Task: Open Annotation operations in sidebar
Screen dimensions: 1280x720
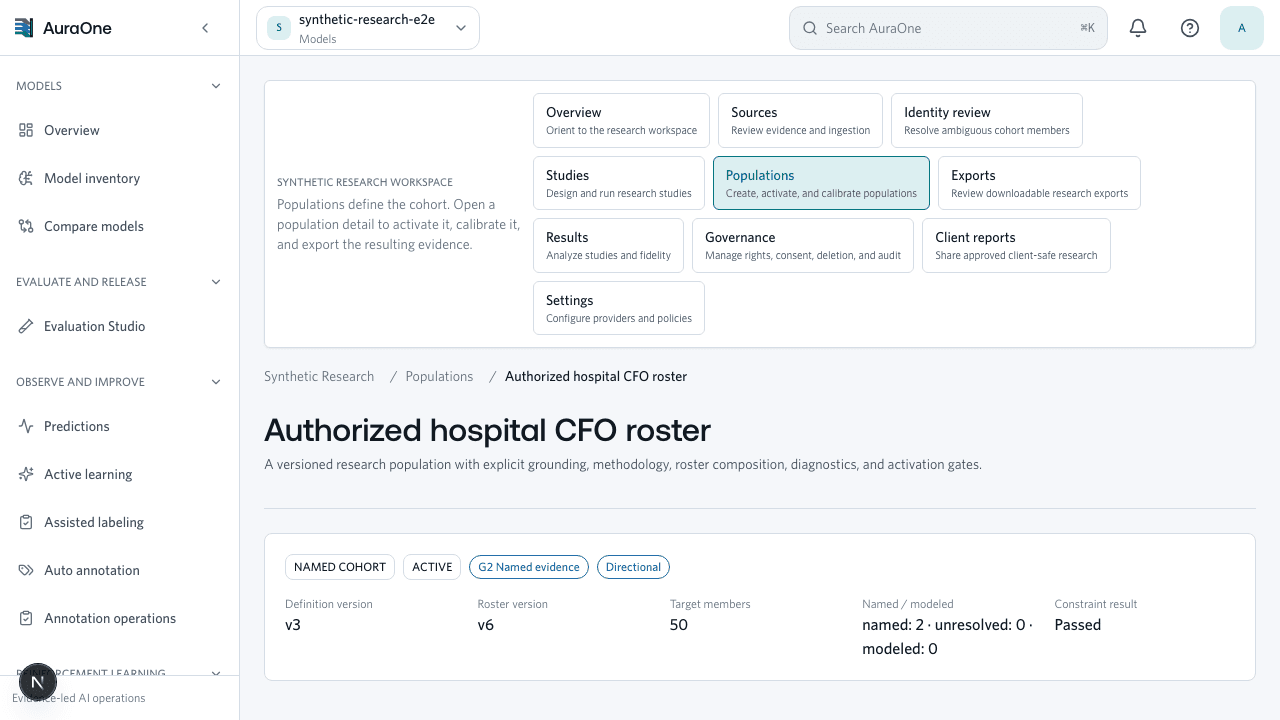Action: point(119,618)
